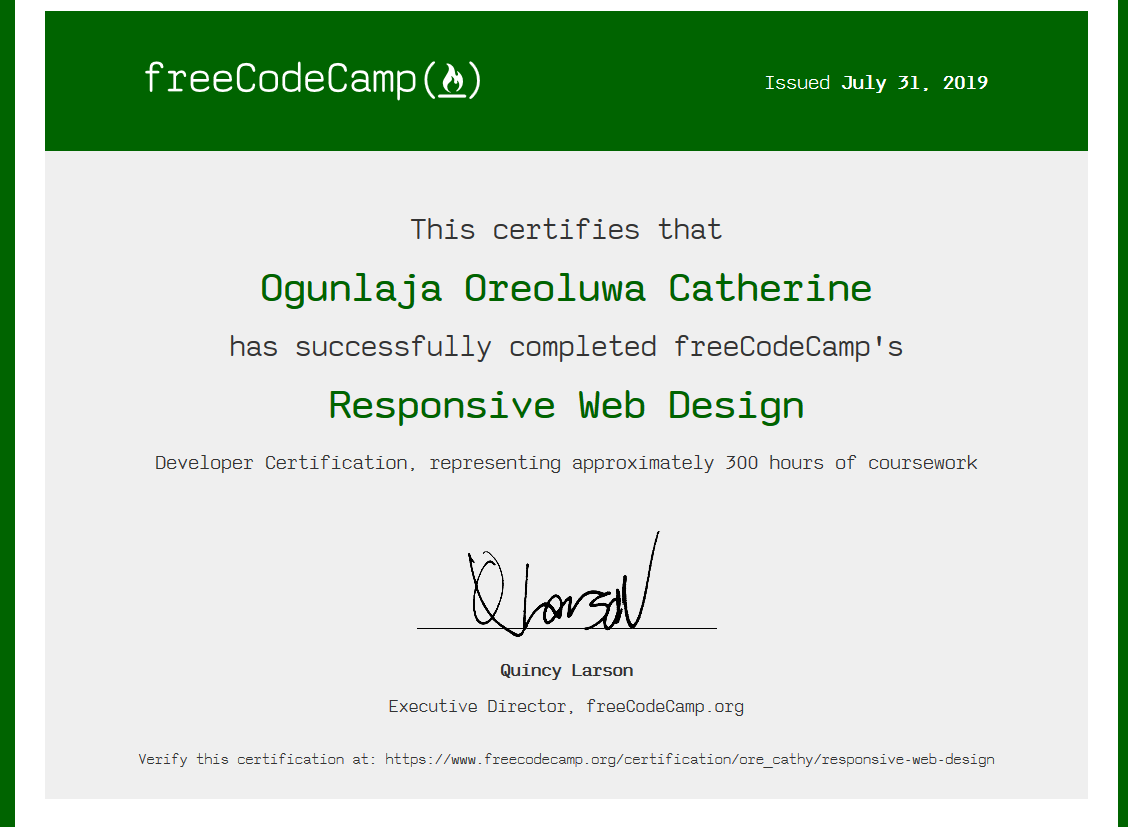The height and width of the screenshot is (827, 1128).
Task: Click 'Executive Director, freeCodeCamp.org' text
Action: click(x=566, y=706)
